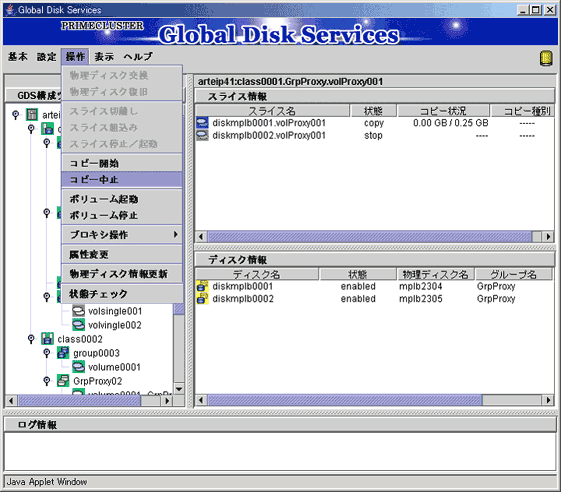This screenshot has width=561, height=492.
Task: Click slice panel scrollbar right arrow
Action: (548, 236)
